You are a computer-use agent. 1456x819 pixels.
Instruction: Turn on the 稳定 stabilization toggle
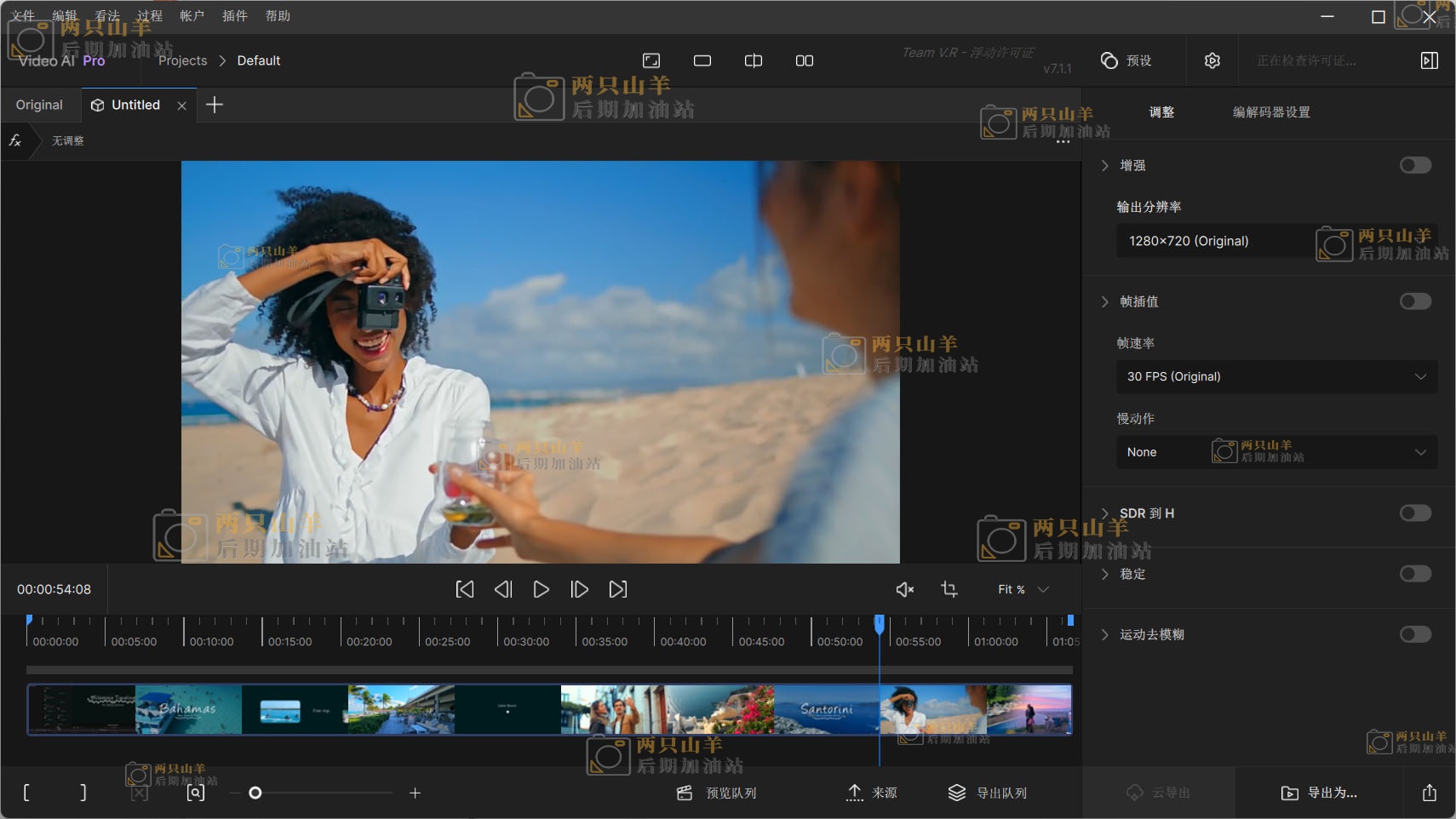point(1415,574)
